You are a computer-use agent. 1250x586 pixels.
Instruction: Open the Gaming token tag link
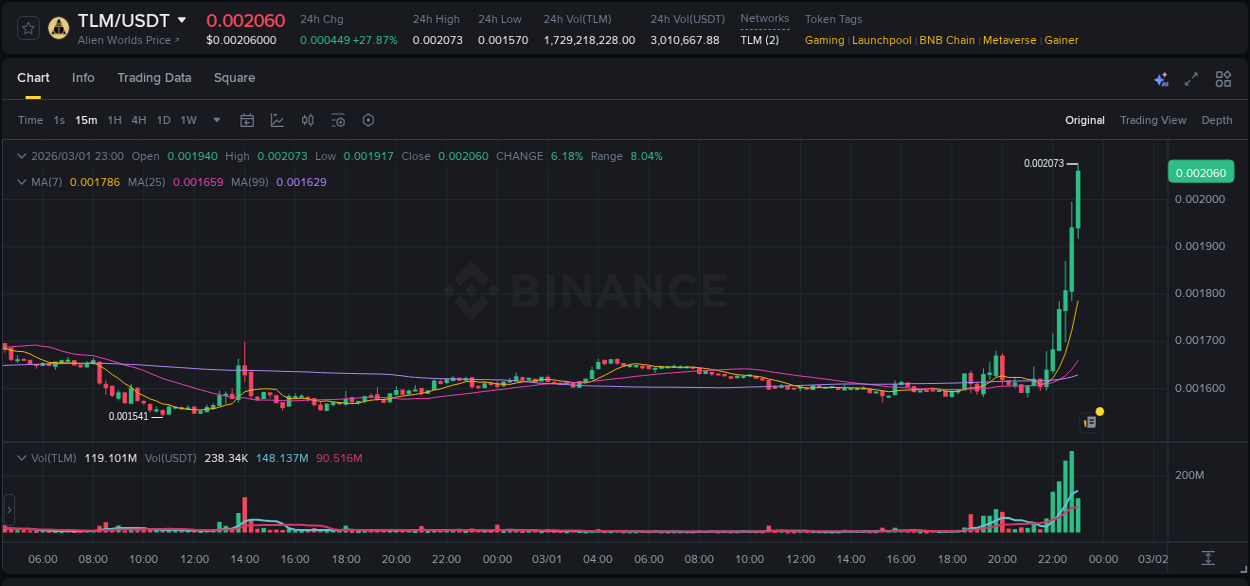point(823,40)
